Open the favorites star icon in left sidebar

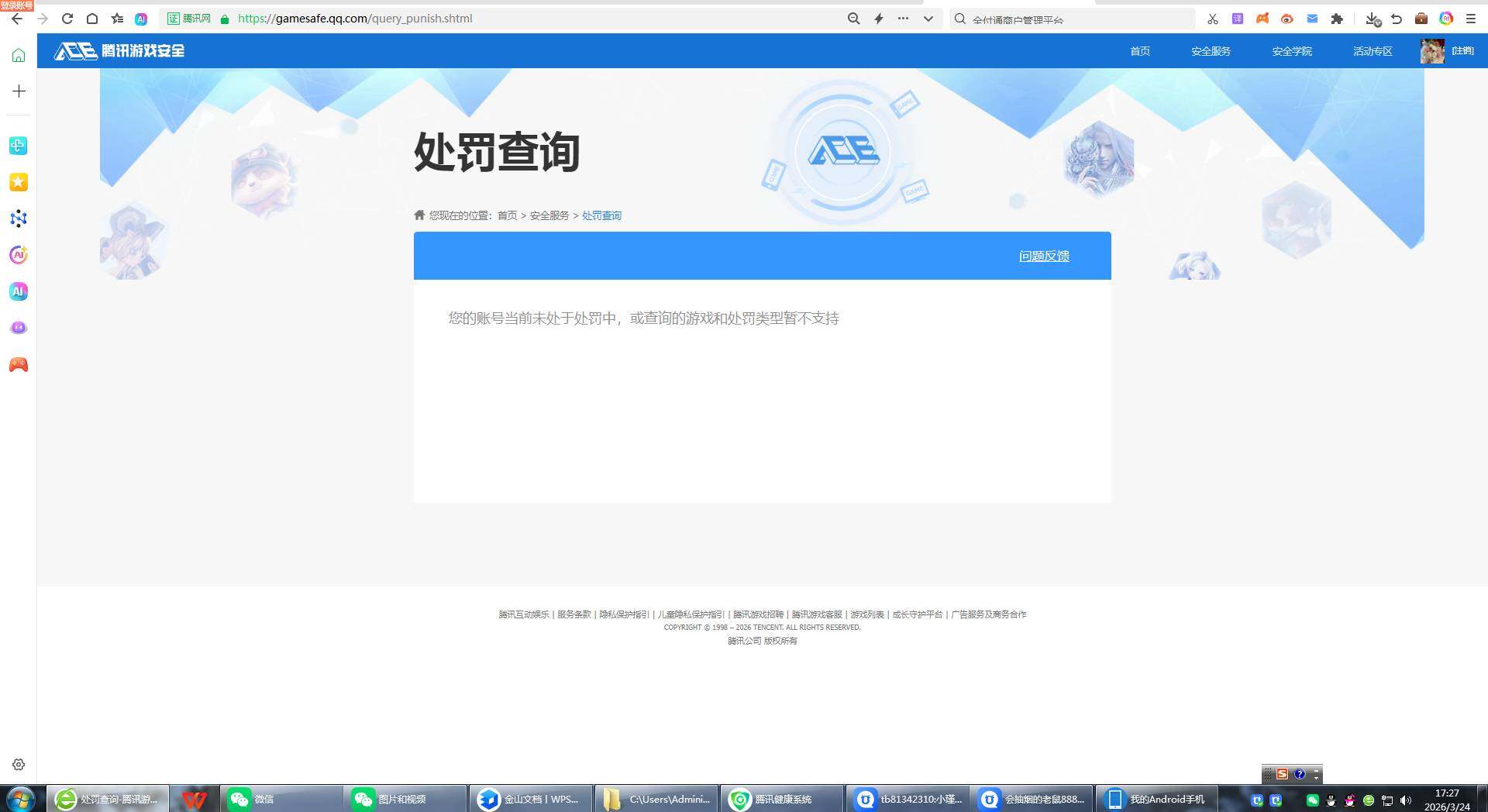[19, 182]
